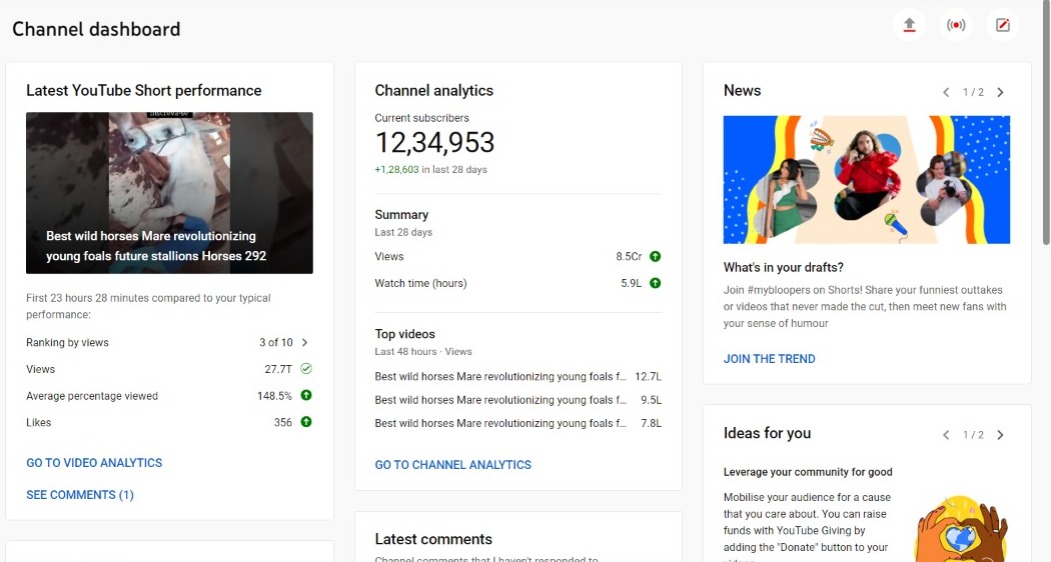Click JOIN THE TREND link
Screen dimensions: 1051x562
(x=769, y=359)
